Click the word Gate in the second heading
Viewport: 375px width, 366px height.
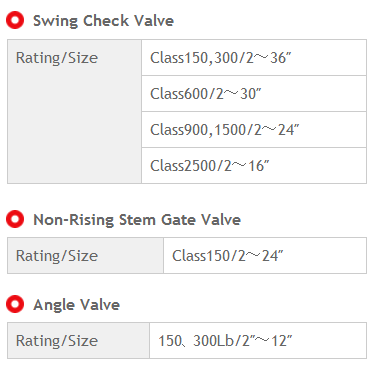[x=178, y=220]
